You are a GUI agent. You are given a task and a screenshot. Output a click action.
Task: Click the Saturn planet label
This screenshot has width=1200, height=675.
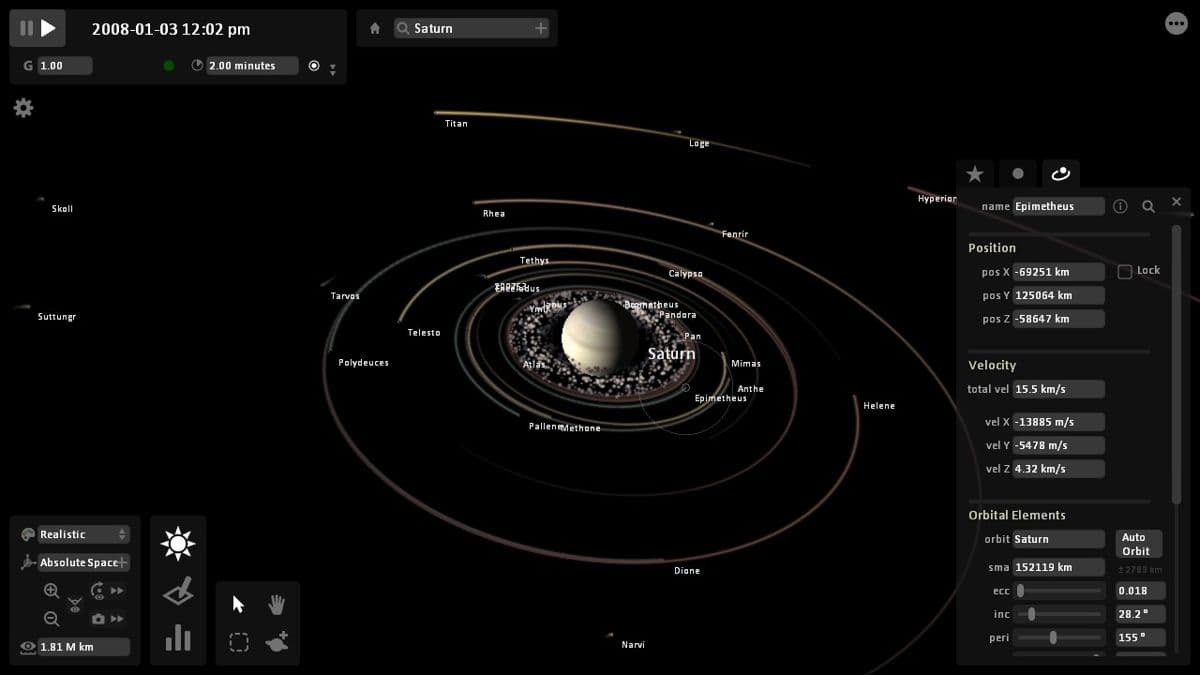pyautogui.click(x=671, y=354)
